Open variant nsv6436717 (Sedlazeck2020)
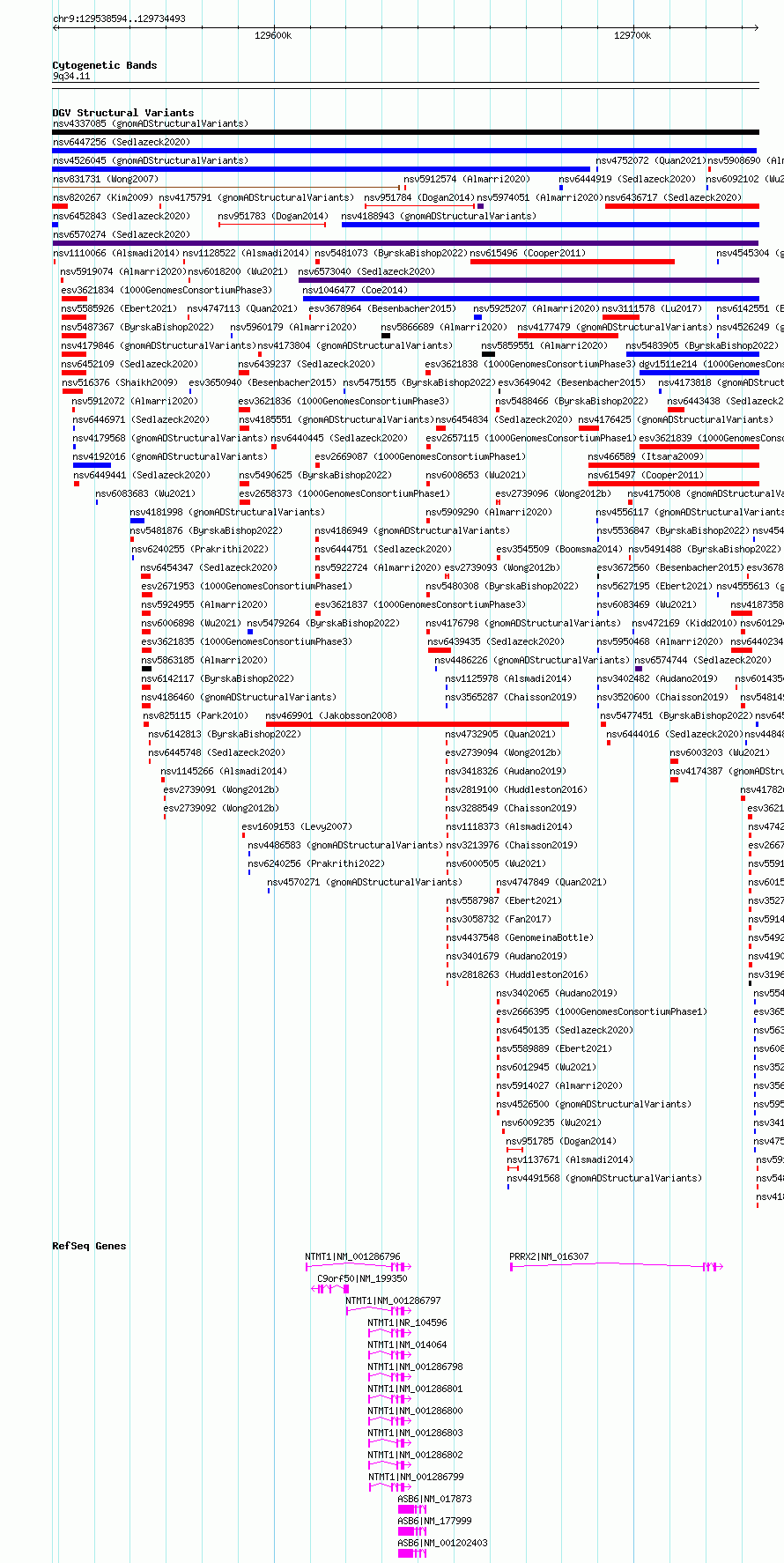Viewport: 784px width, 1563px height. point(674,197)
